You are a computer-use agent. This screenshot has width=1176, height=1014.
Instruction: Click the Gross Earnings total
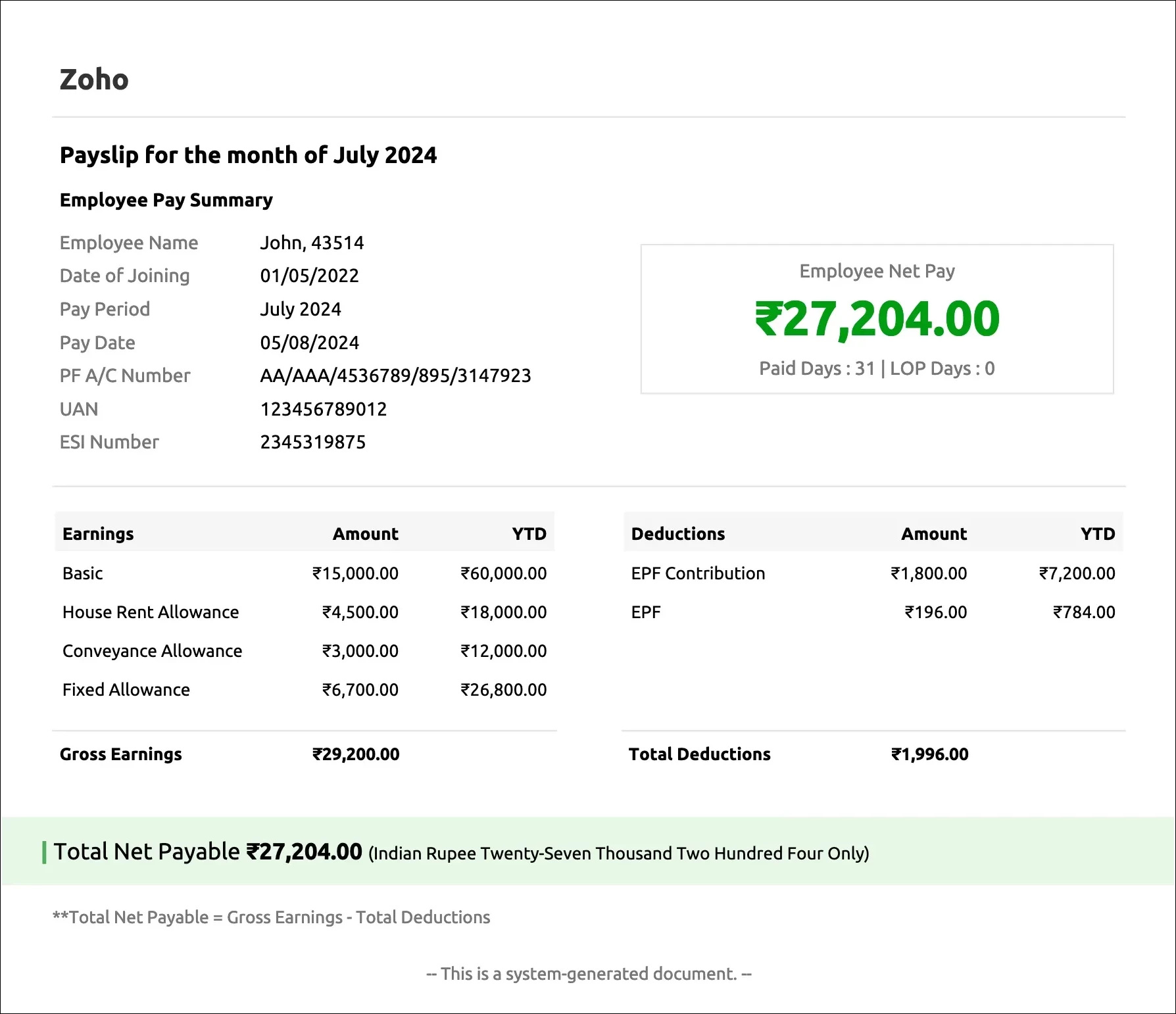(x=120, y=754)
